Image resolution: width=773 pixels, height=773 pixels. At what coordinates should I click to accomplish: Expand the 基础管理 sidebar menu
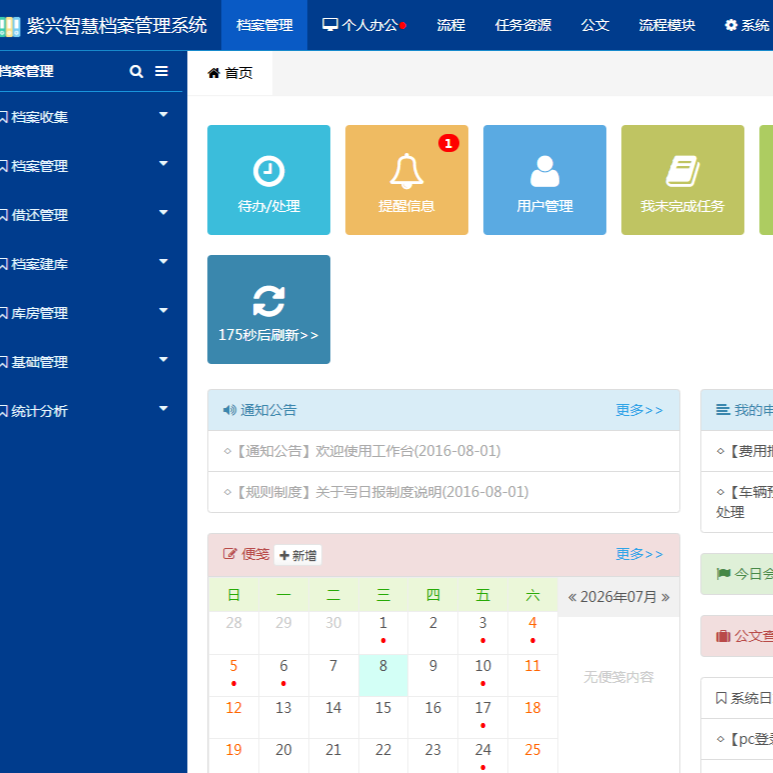coord(164,359)
